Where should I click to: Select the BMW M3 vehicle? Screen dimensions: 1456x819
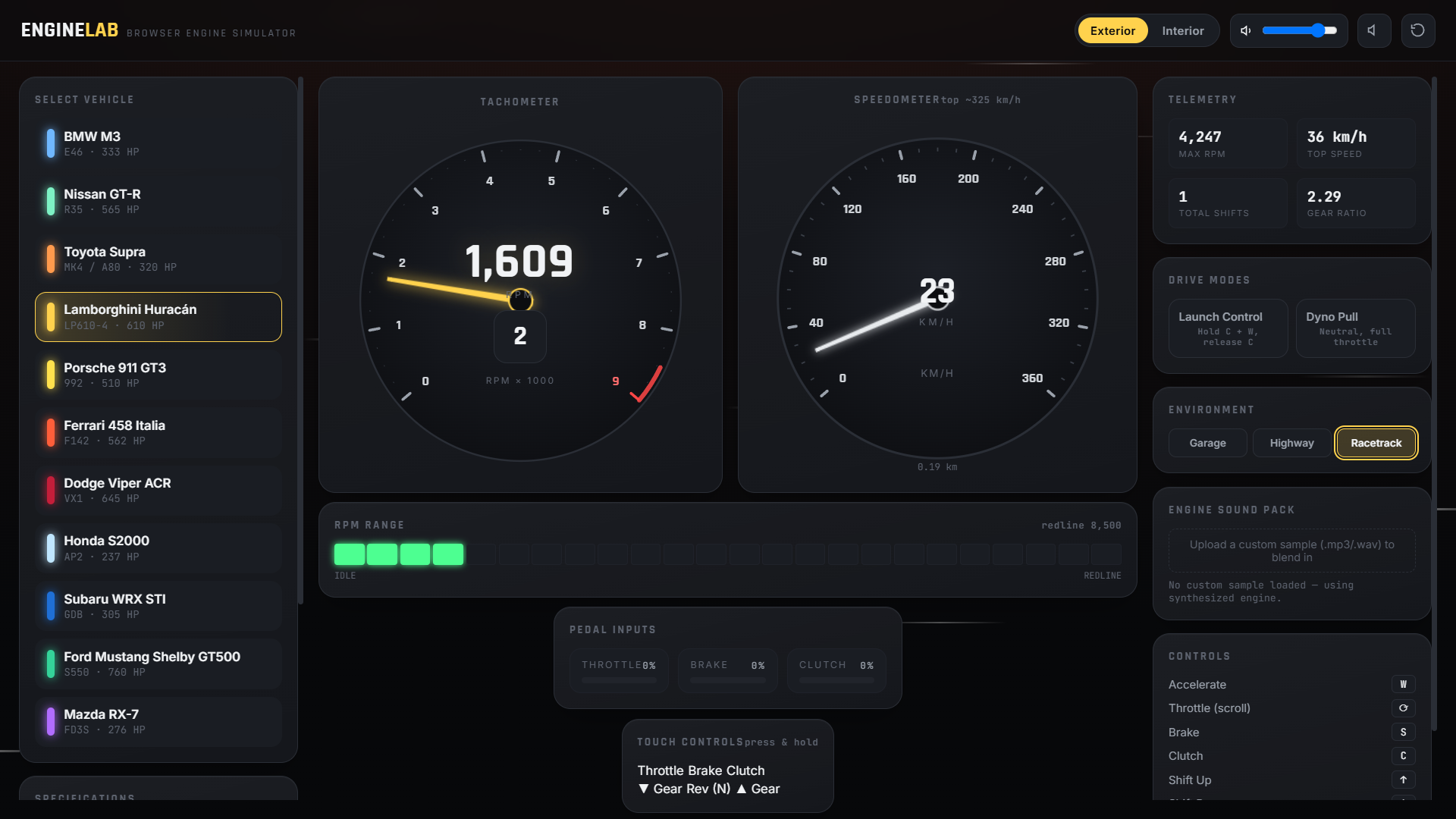tap(158, 143)
